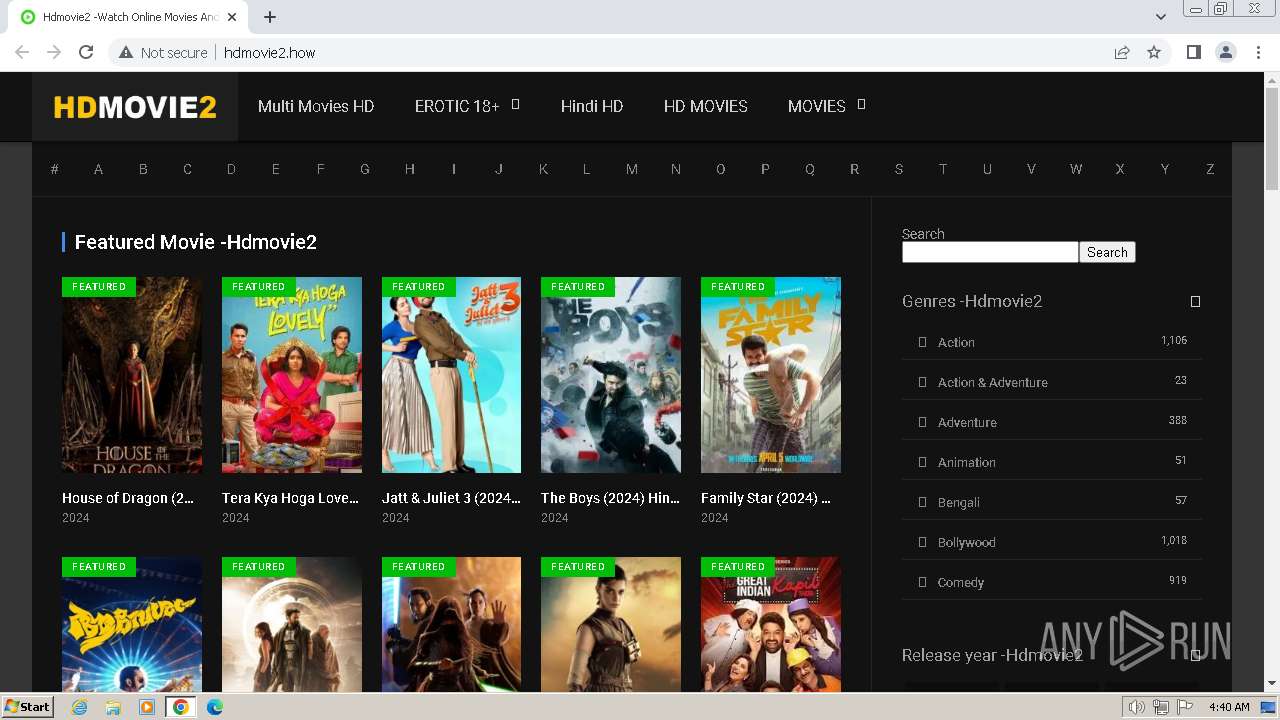
Task: Filter titles by letter H
Action: [x=410, y=169]
